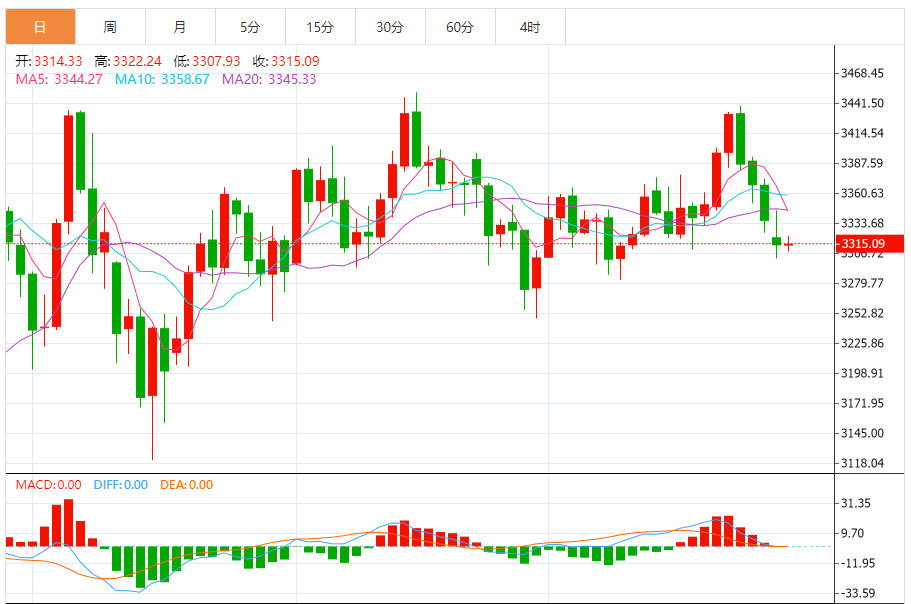
Task: Click the 3118.04 price axis label
Action: pyautogui.click(x=862, y=463)
